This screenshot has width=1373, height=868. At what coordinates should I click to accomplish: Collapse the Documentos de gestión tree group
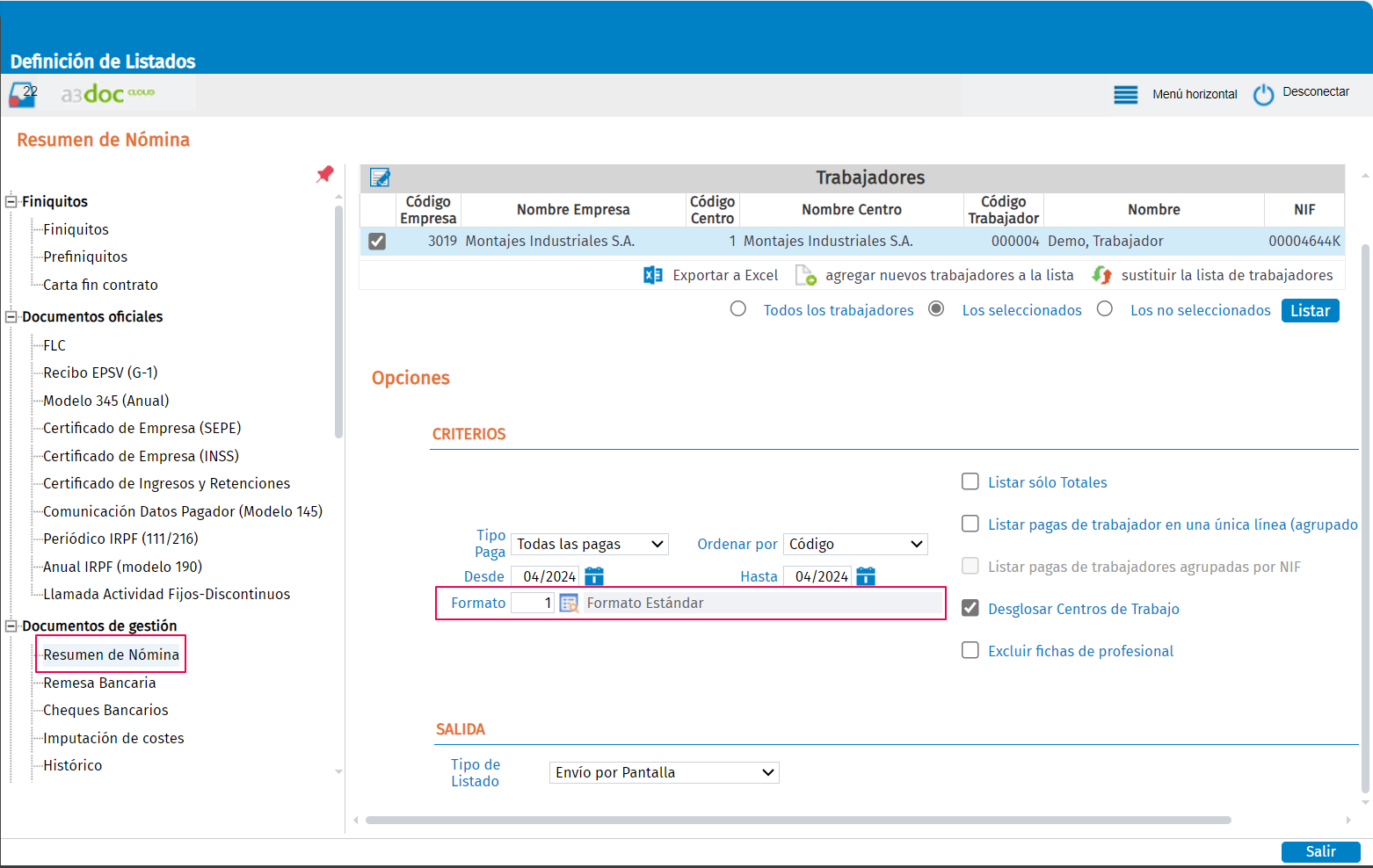(x=11, y=626)
